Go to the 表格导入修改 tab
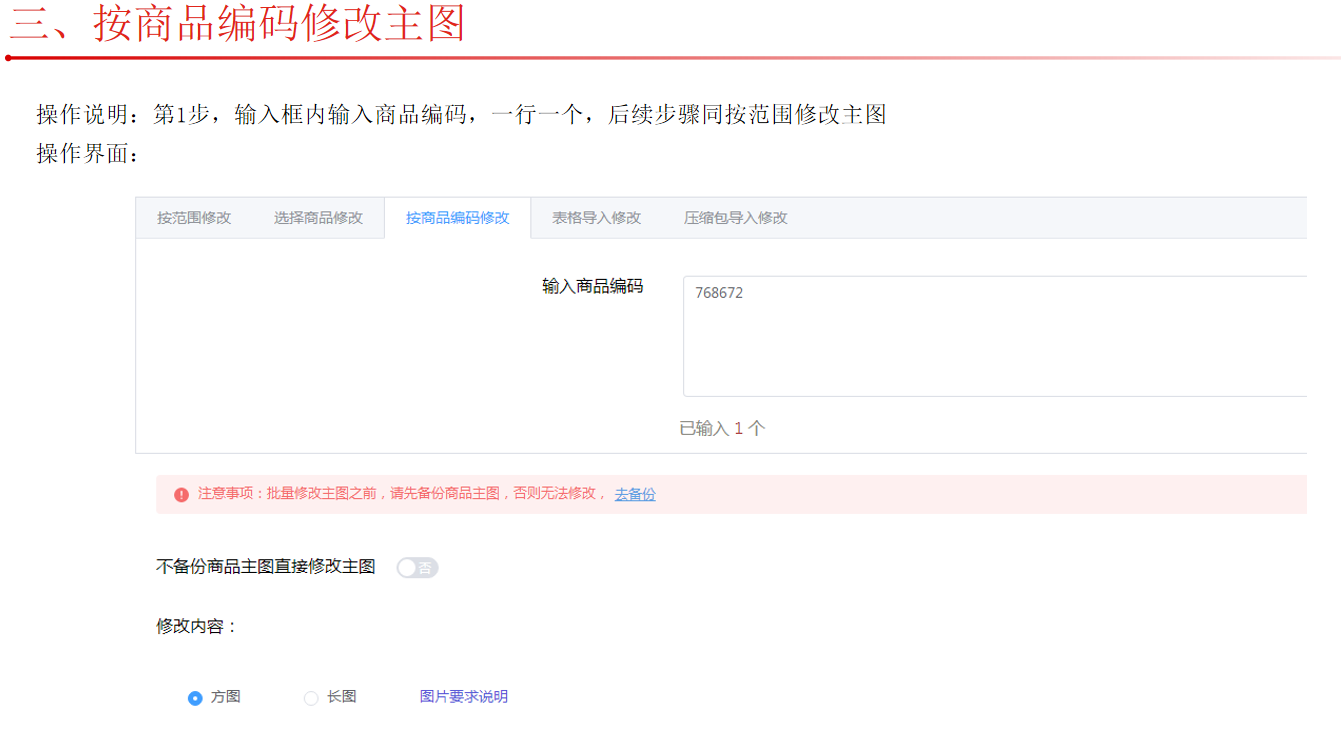 (x=596, y=218)
